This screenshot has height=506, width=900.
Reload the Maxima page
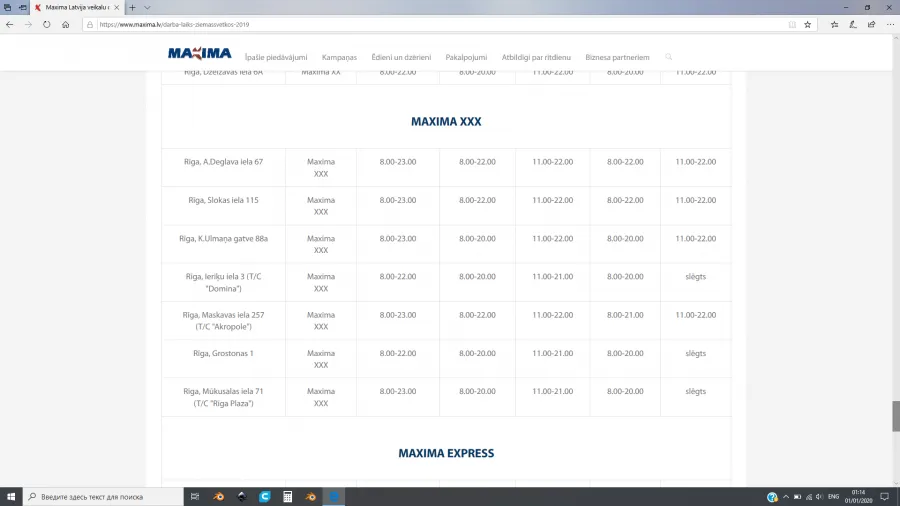46,25
